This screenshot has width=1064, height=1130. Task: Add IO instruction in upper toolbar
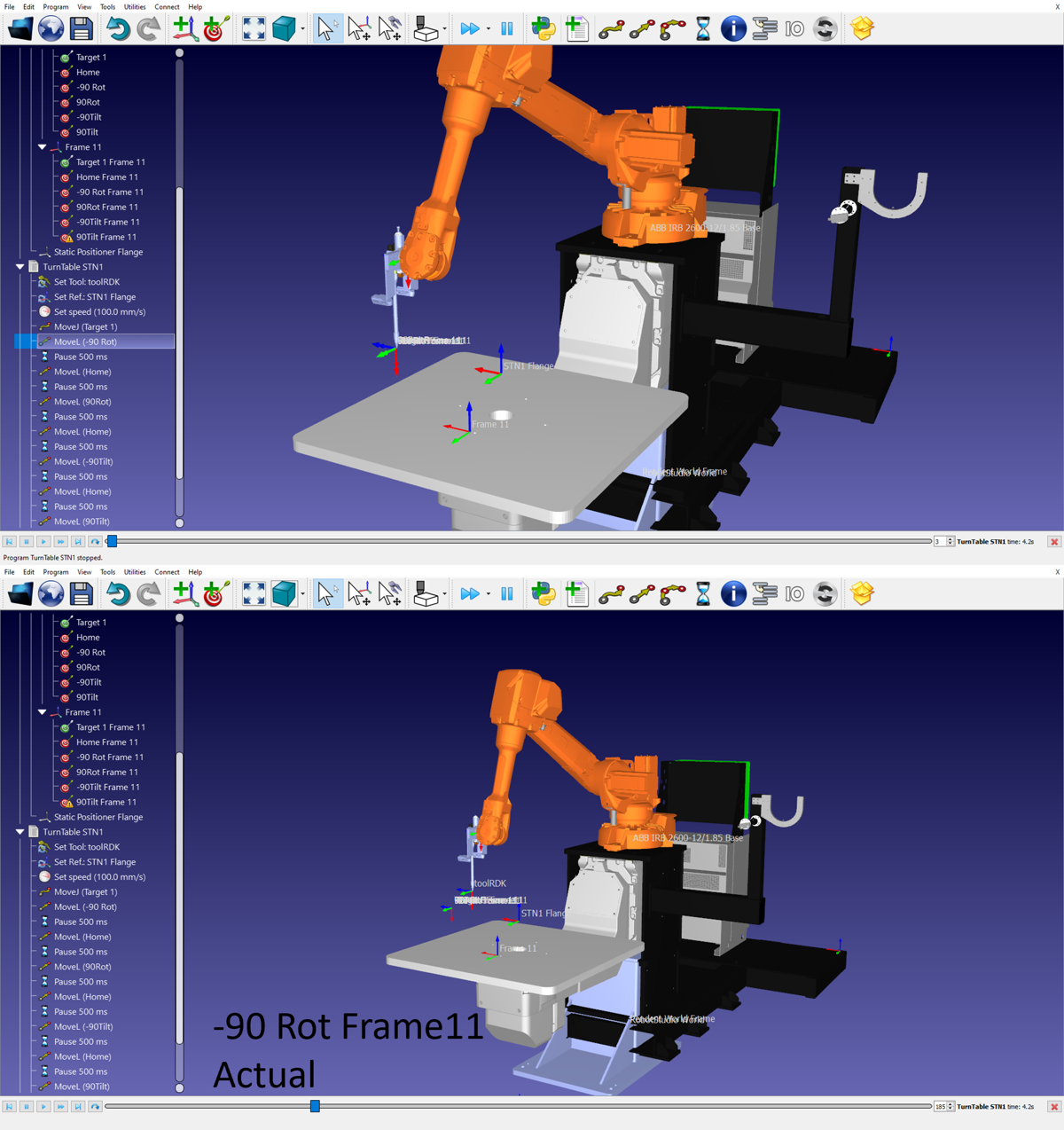click(x=794, y=29)
